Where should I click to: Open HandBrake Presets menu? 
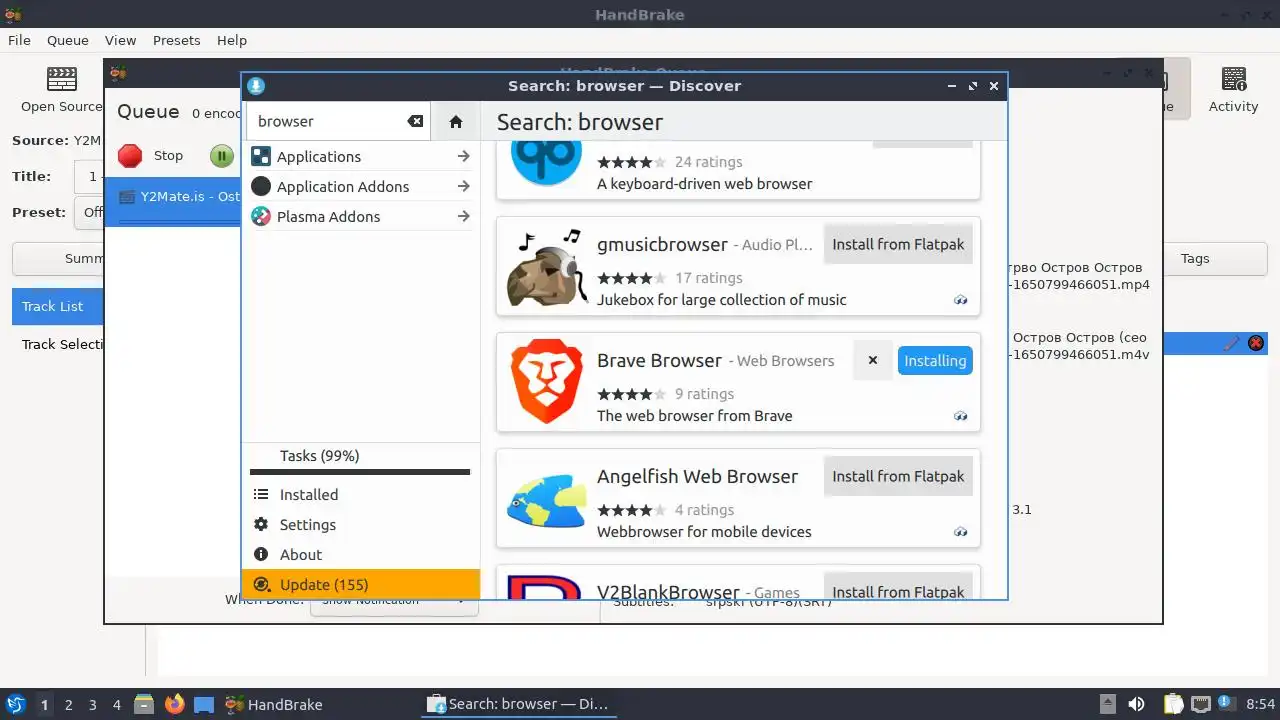(177, 40)
